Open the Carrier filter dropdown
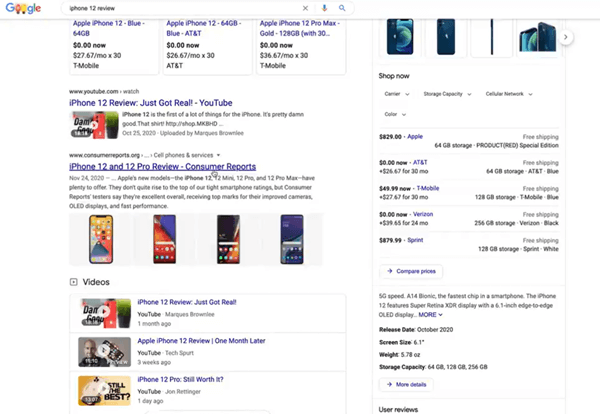Image resolution: width=600 pixels, height=414 pixels. pos(396,94)
